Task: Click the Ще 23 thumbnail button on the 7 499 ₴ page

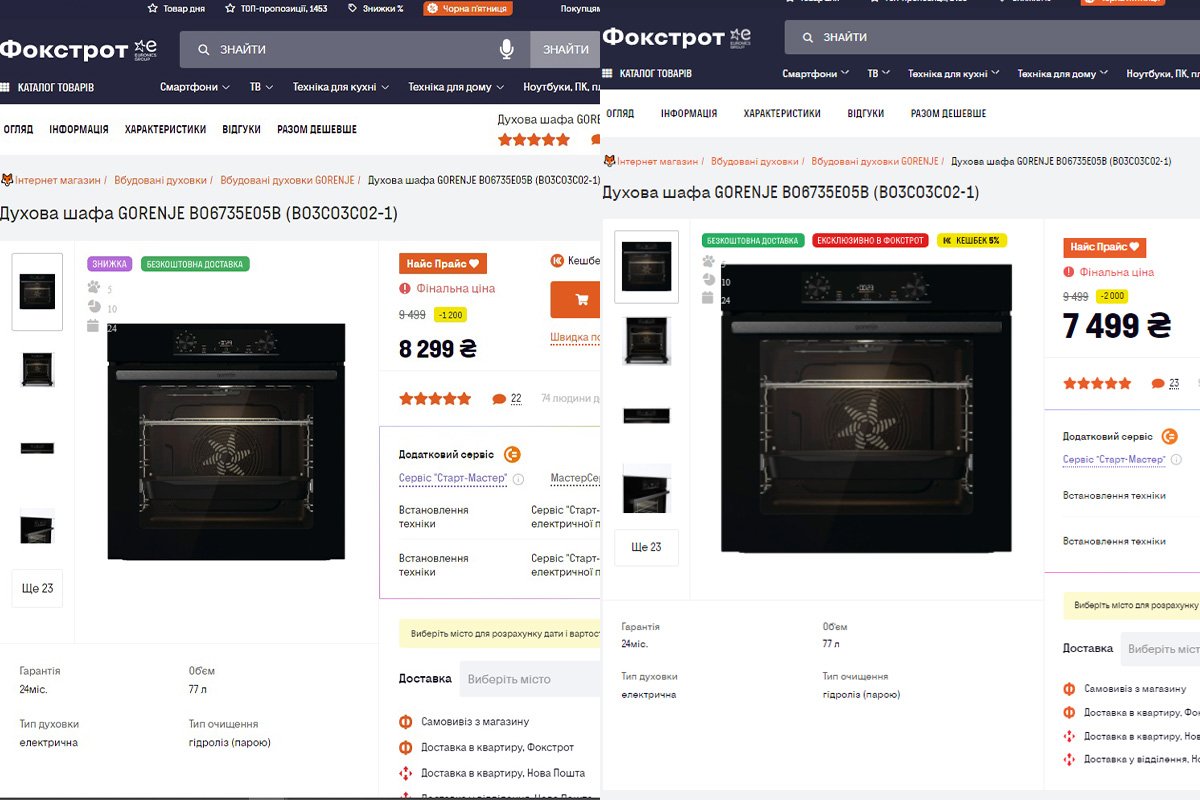Action: point(646,547)
